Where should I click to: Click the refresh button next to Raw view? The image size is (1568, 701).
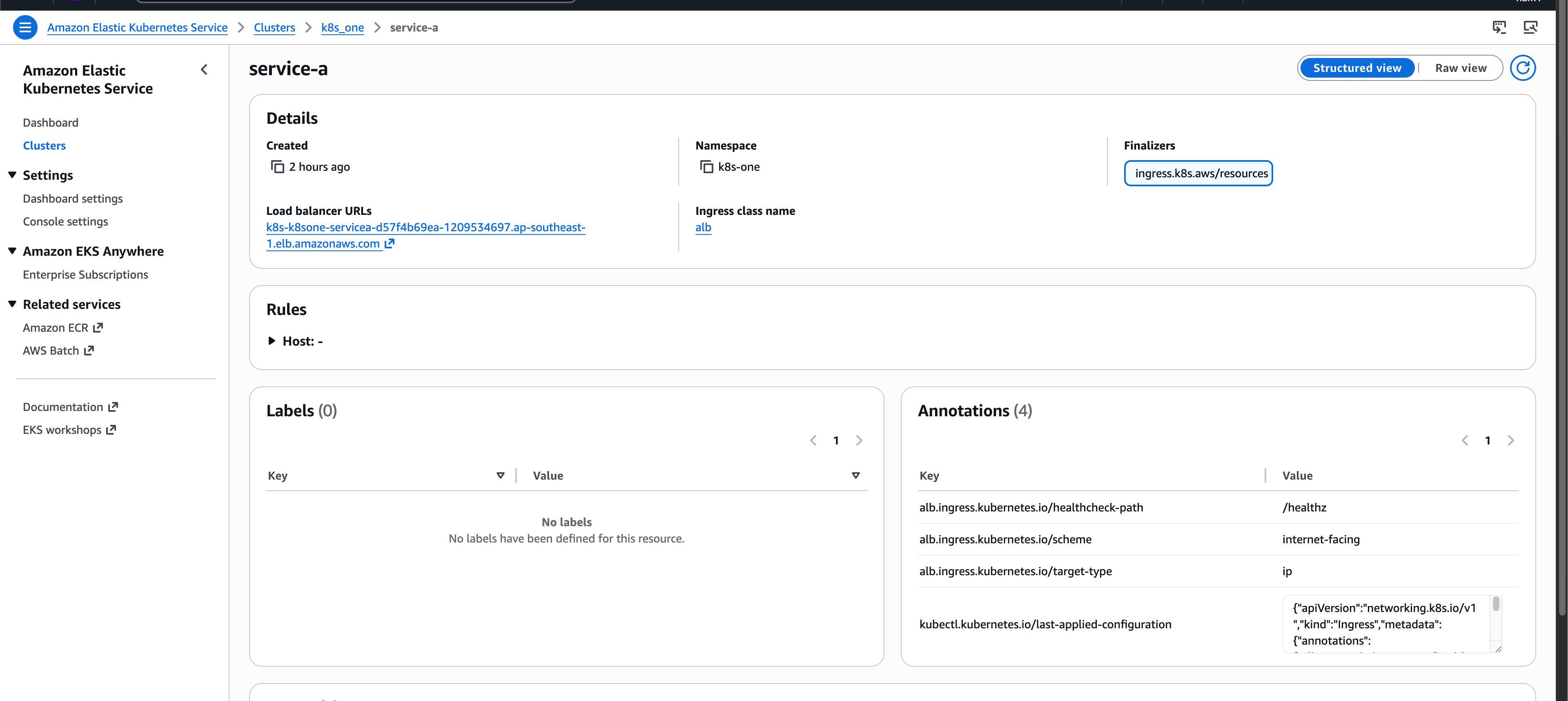coord(1522,68)
